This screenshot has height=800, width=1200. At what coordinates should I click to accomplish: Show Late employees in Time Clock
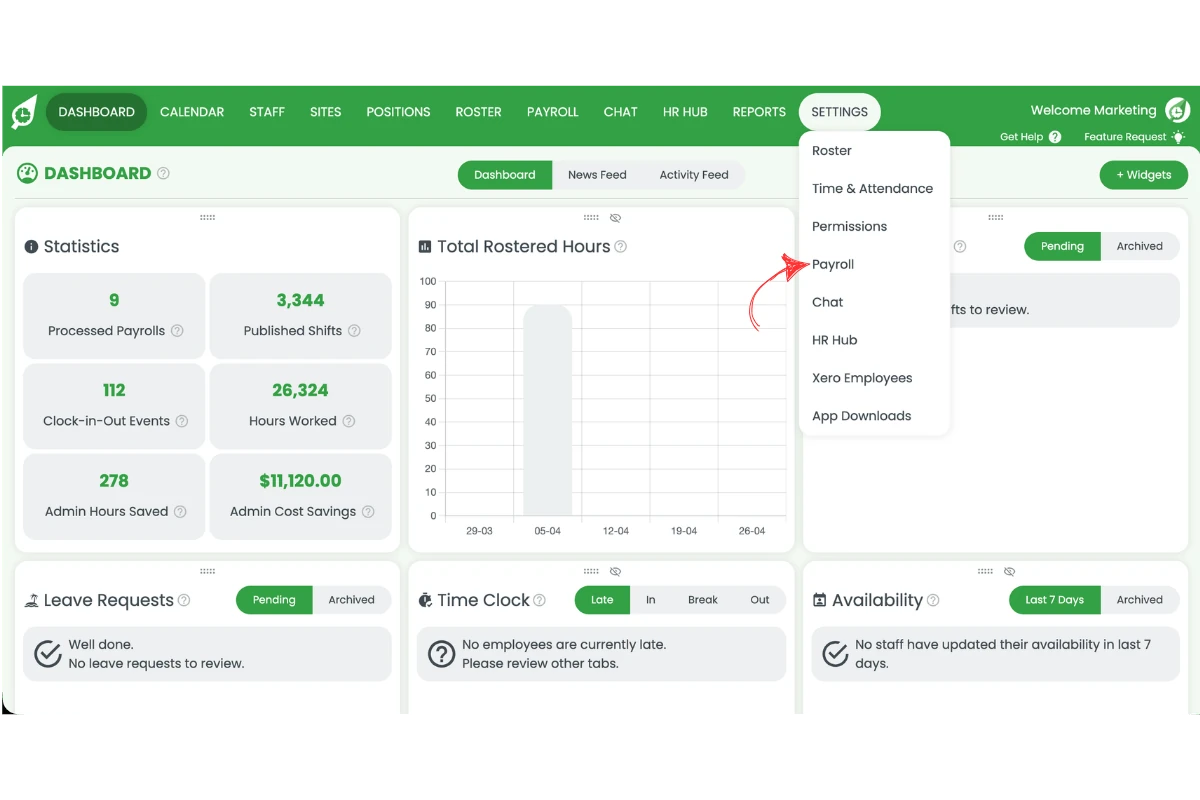(x=602, y=600)
